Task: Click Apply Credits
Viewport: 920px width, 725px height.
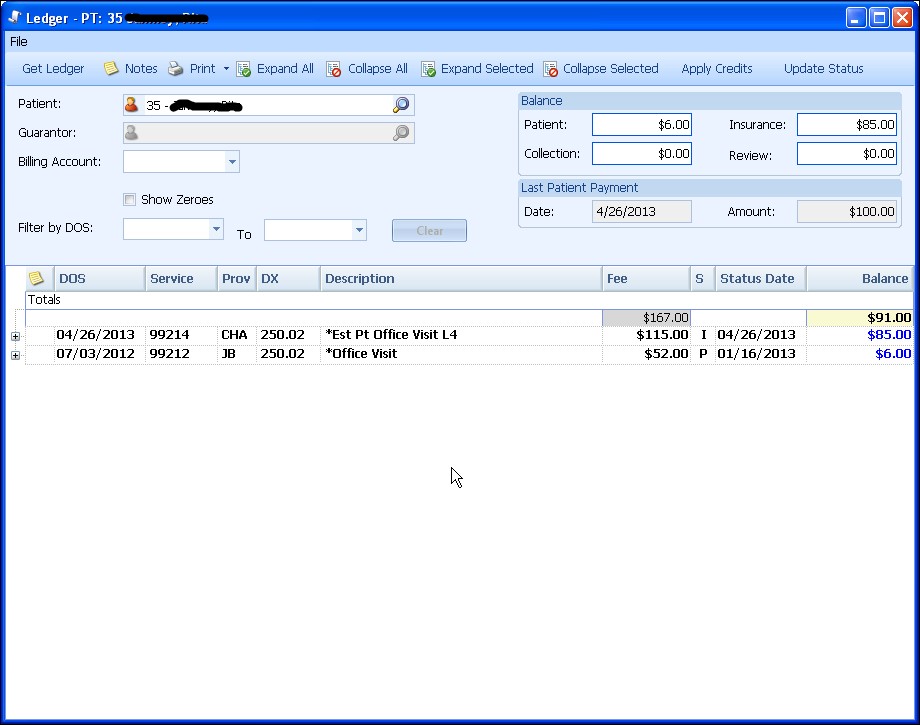Action: 716,68
